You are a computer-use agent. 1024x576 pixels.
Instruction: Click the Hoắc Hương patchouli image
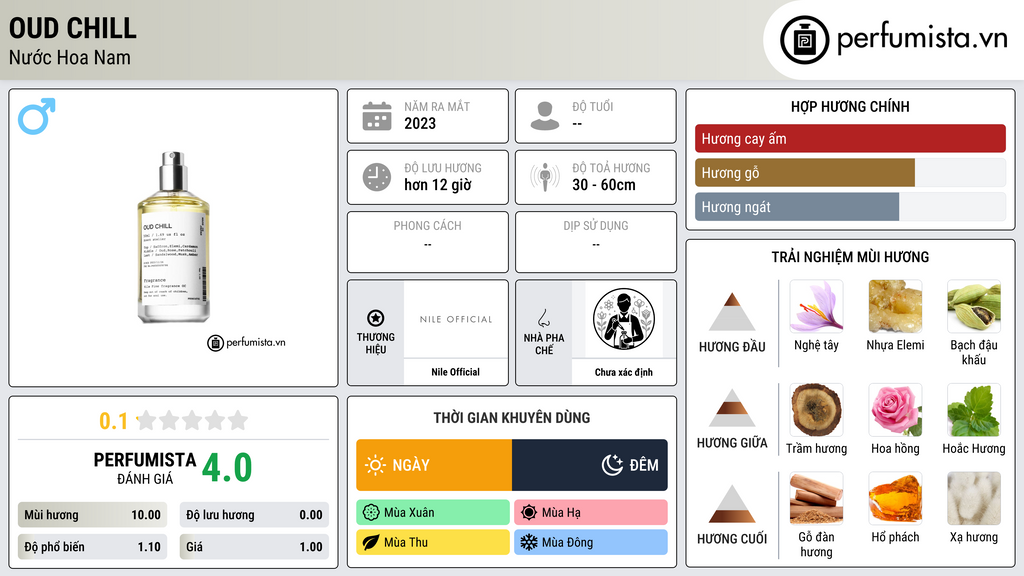[x=974, y=409]
